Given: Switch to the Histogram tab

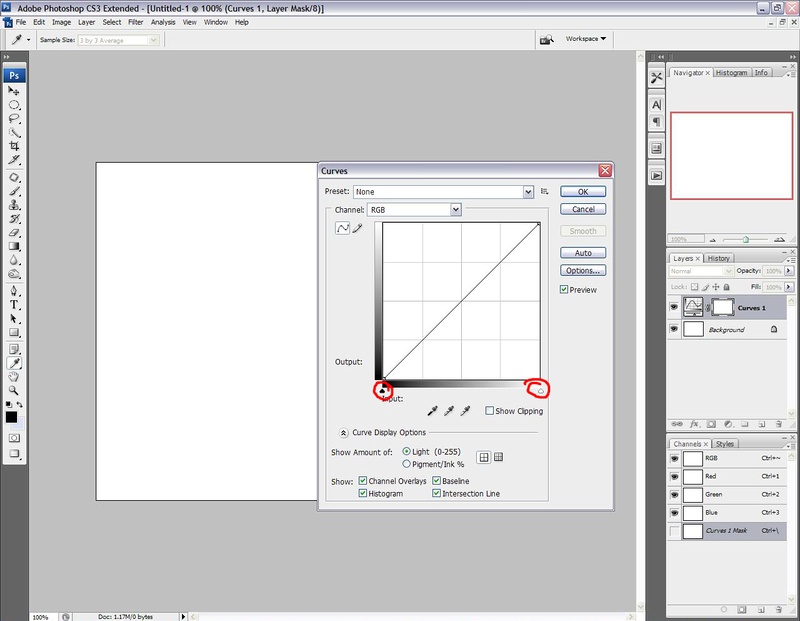Looking at the screenshot, I should click(731, 73).
